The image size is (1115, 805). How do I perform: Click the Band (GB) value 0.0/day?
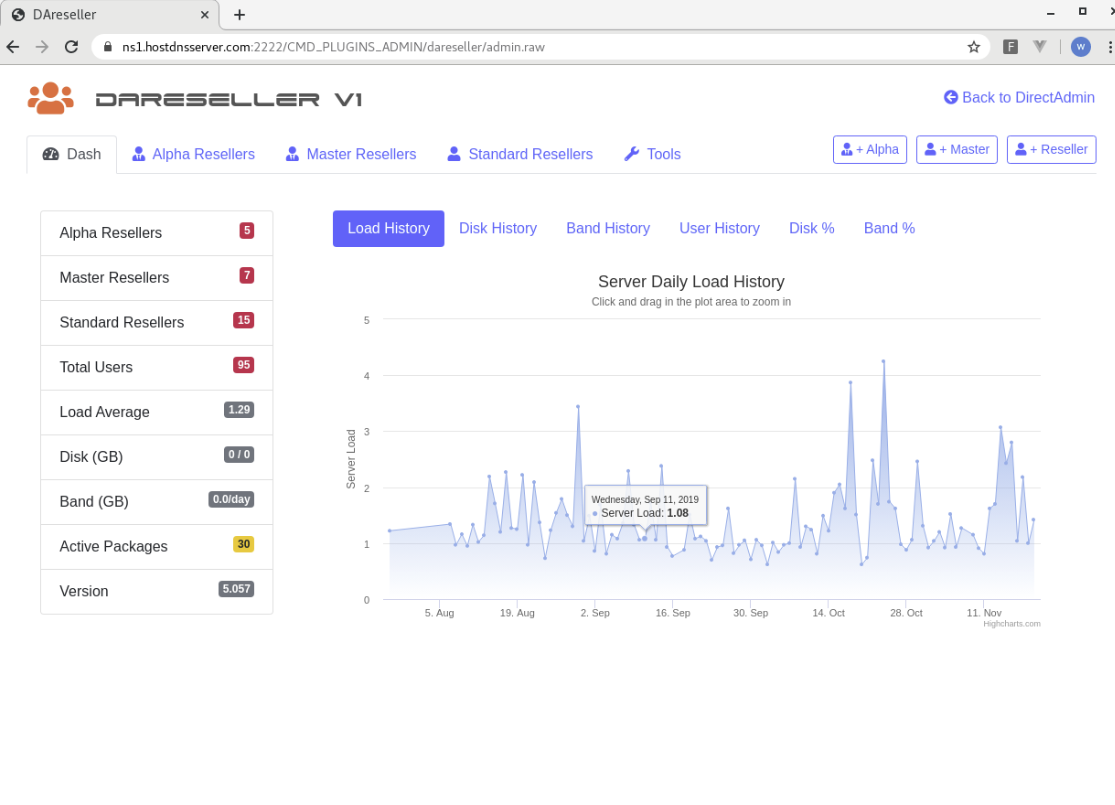(231, 499)
